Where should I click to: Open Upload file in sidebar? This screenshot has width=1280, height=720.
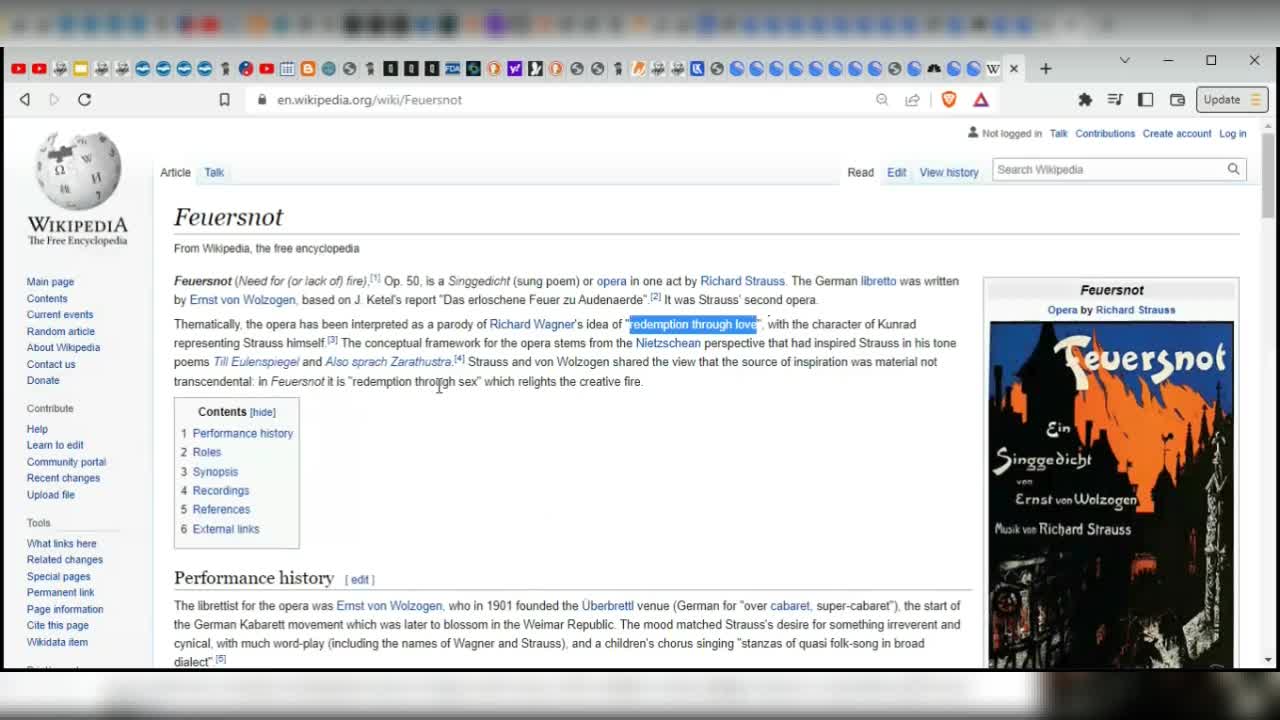tap(50, 495)
